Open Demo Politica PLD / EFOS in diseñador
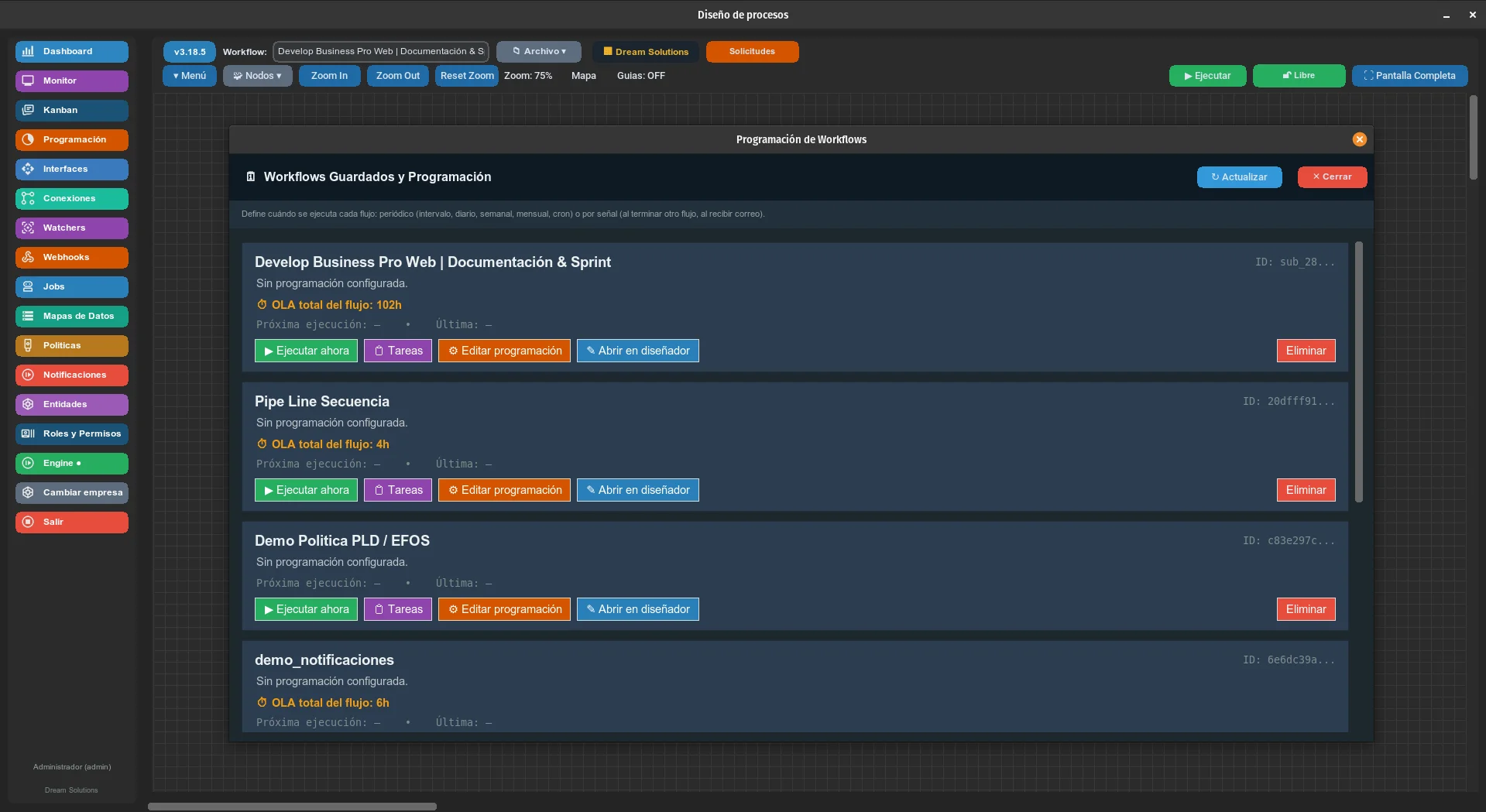 coord(638,609)
